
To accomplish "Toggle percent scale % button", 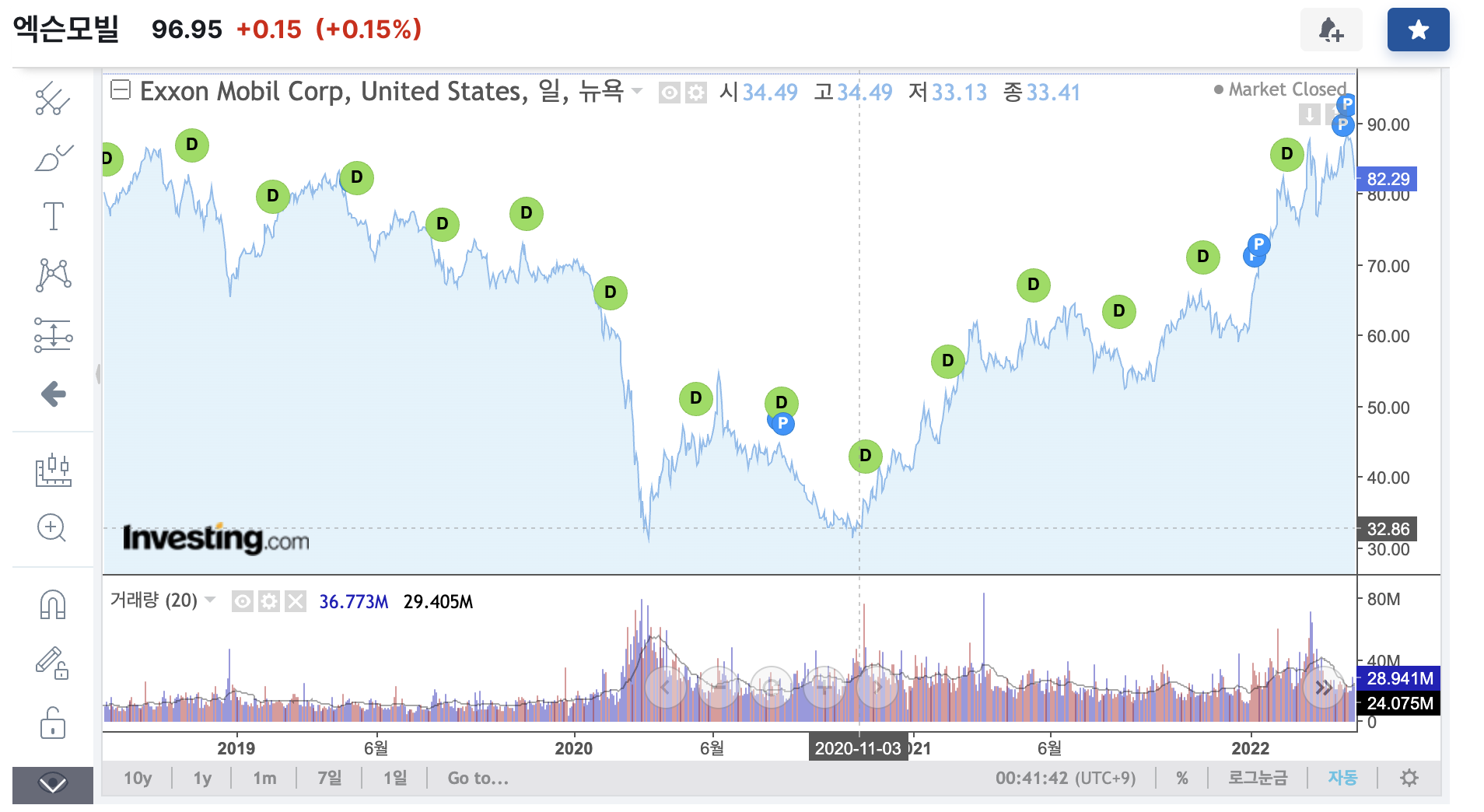I will pos(1182,778).
